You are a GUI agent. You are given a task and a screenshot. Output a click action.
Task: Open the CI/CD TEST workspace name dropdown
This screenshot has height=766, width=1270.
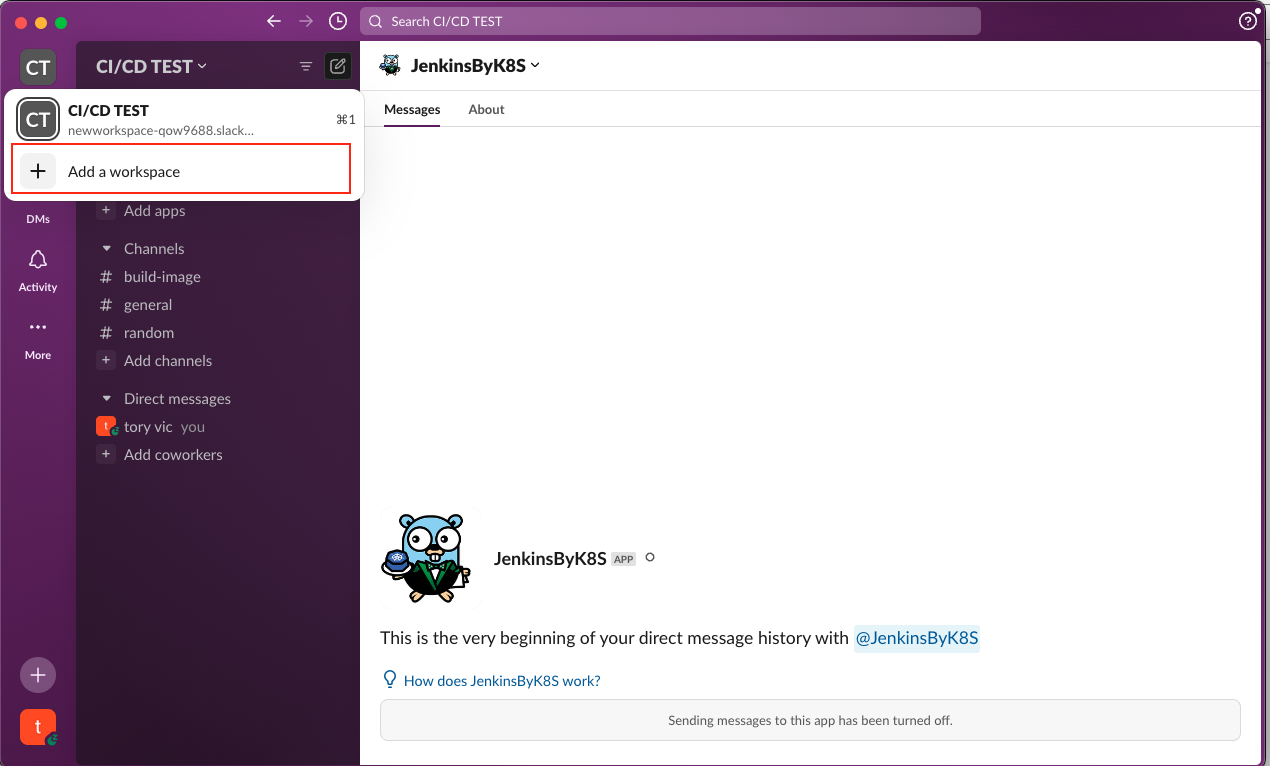(151, 66)
